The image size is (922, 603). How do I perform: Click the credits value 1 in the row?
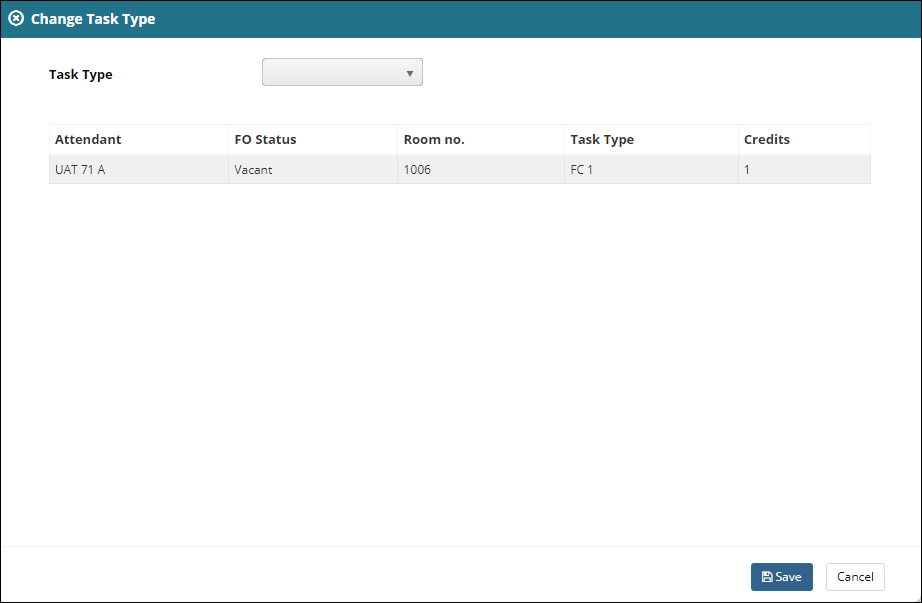745,170
